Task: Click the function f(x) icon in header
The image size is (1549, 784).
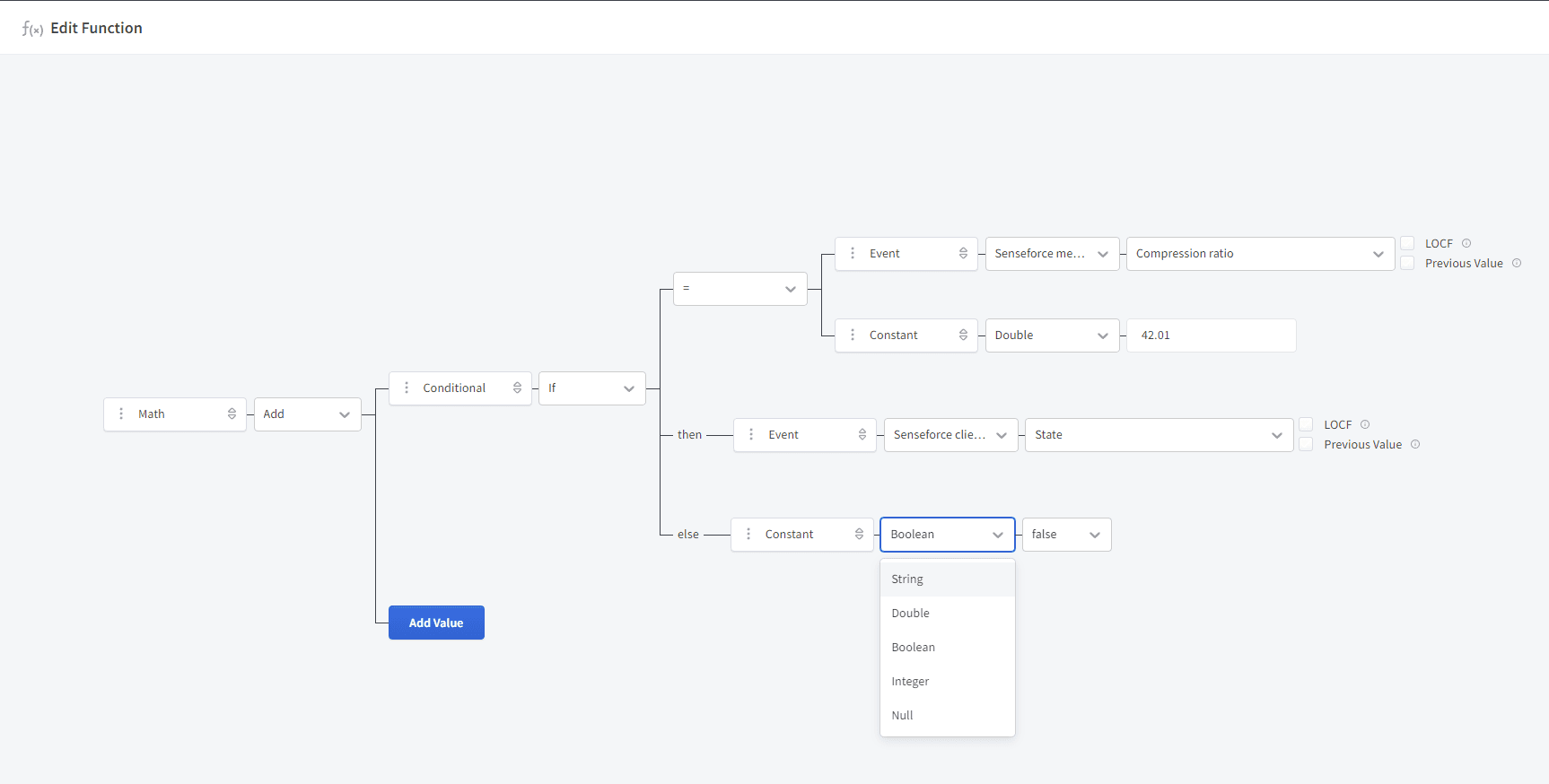Action: point(32,29)
